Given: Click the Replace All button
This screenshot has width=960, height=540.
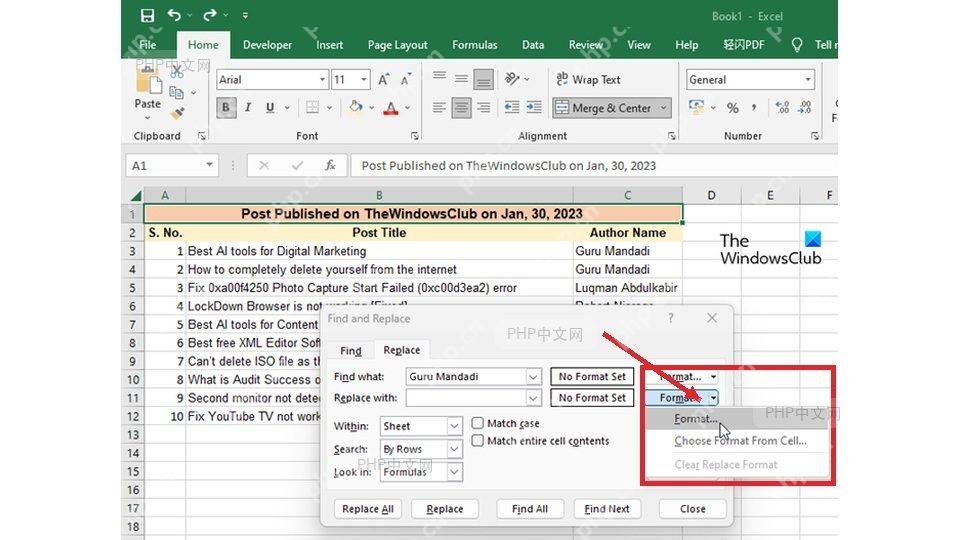Looking at the screenshot, I should [x=368, y=509].
